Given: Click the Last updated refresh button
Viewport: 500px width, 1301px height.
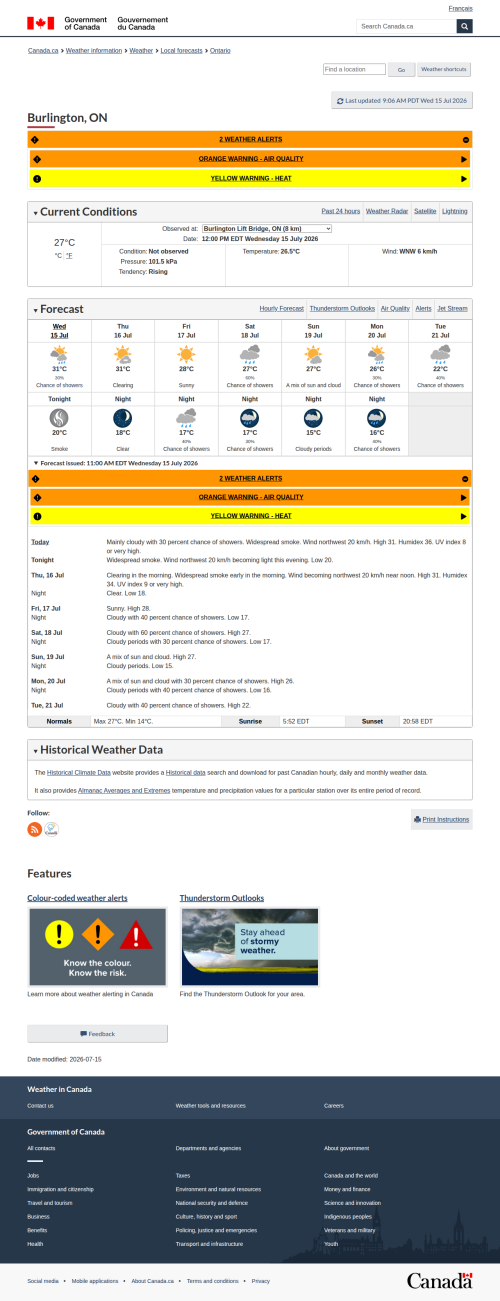Looking at the screenshot, I should pos(402,101).
